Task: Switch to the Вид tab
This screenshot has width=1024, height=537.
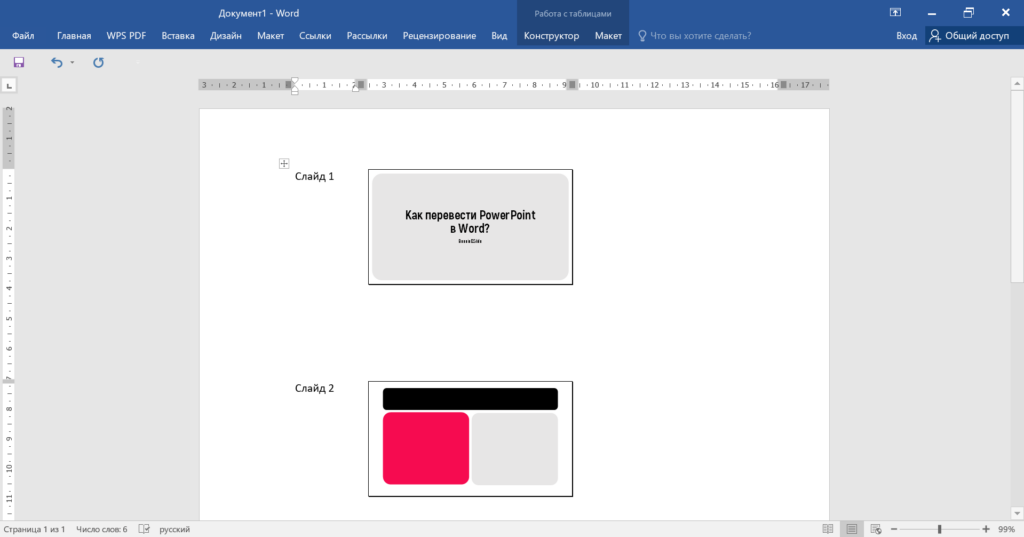Action: (x=499, y=36)
